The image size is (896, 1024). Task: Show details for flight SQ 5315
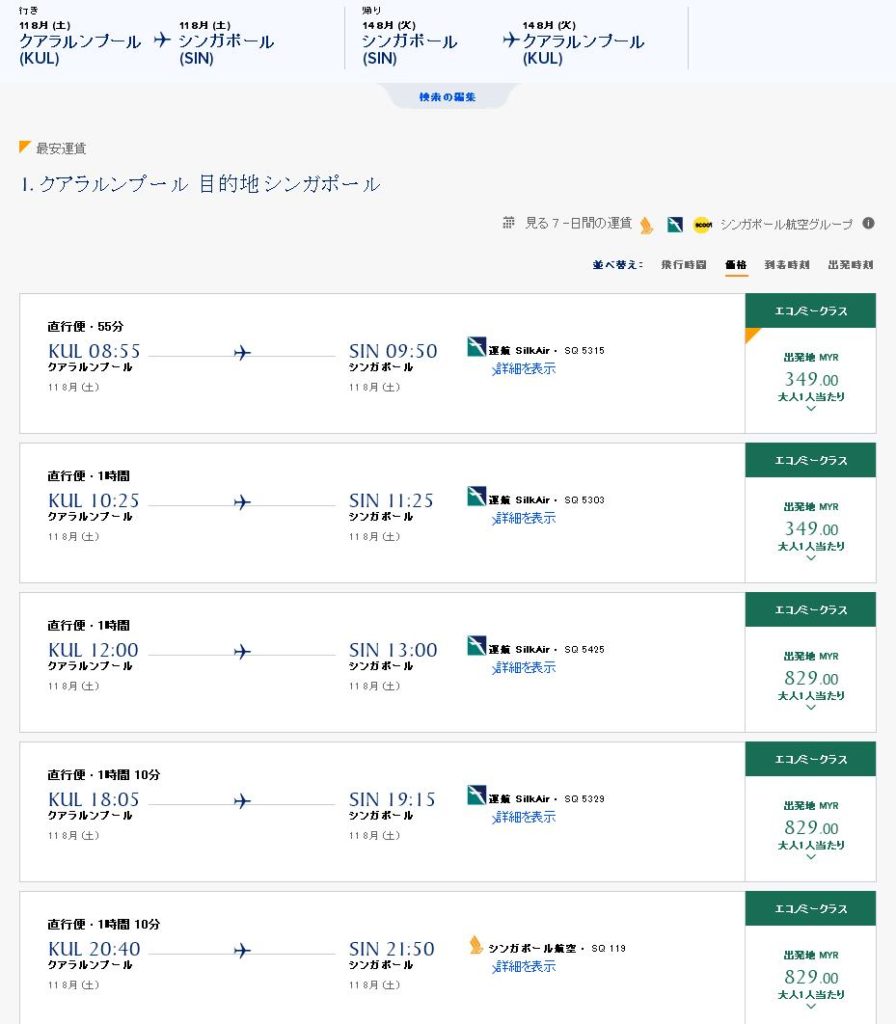524,368
